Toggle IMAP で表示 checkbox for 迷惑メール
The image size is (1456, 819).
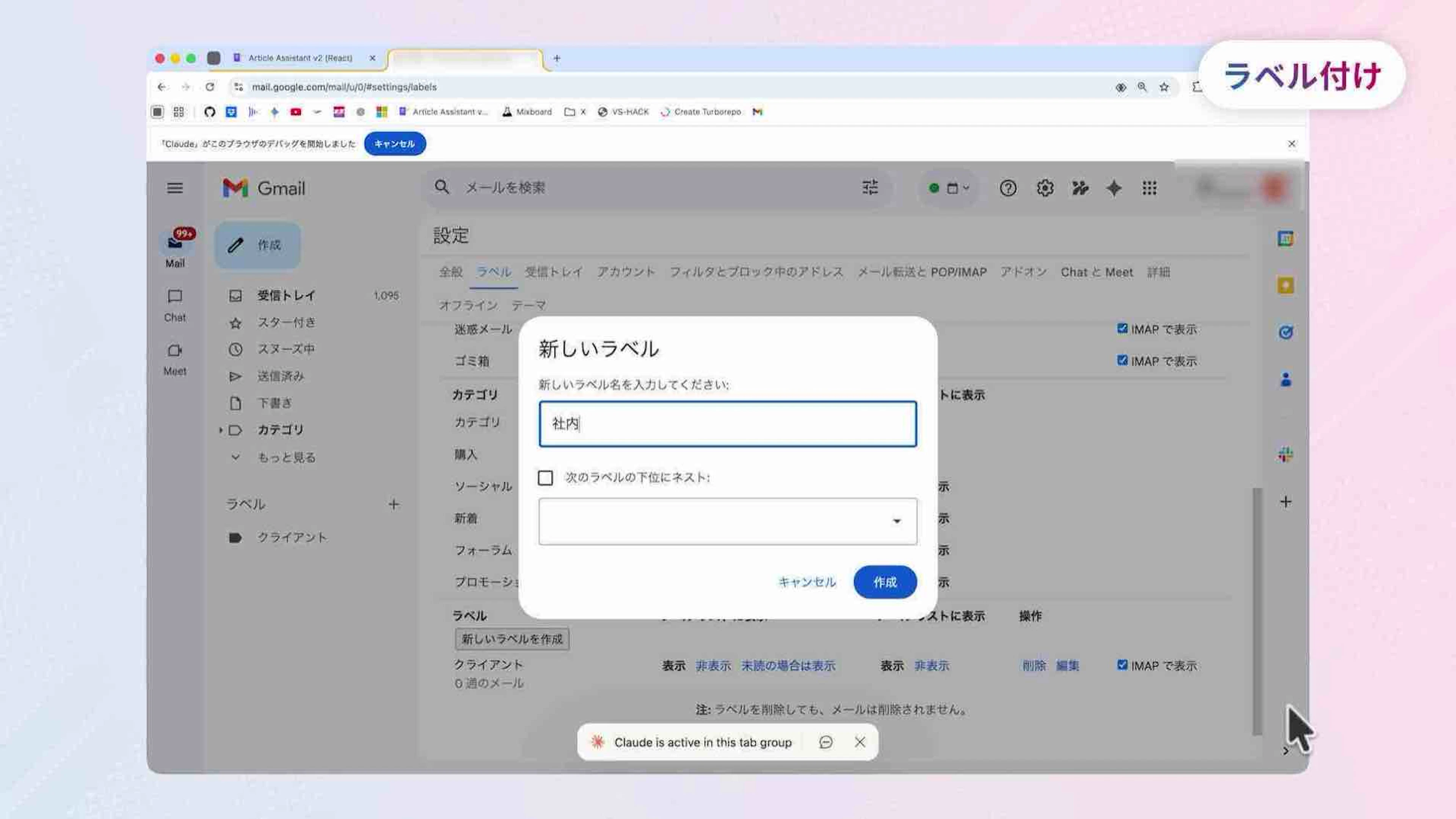pos(1122,328)
